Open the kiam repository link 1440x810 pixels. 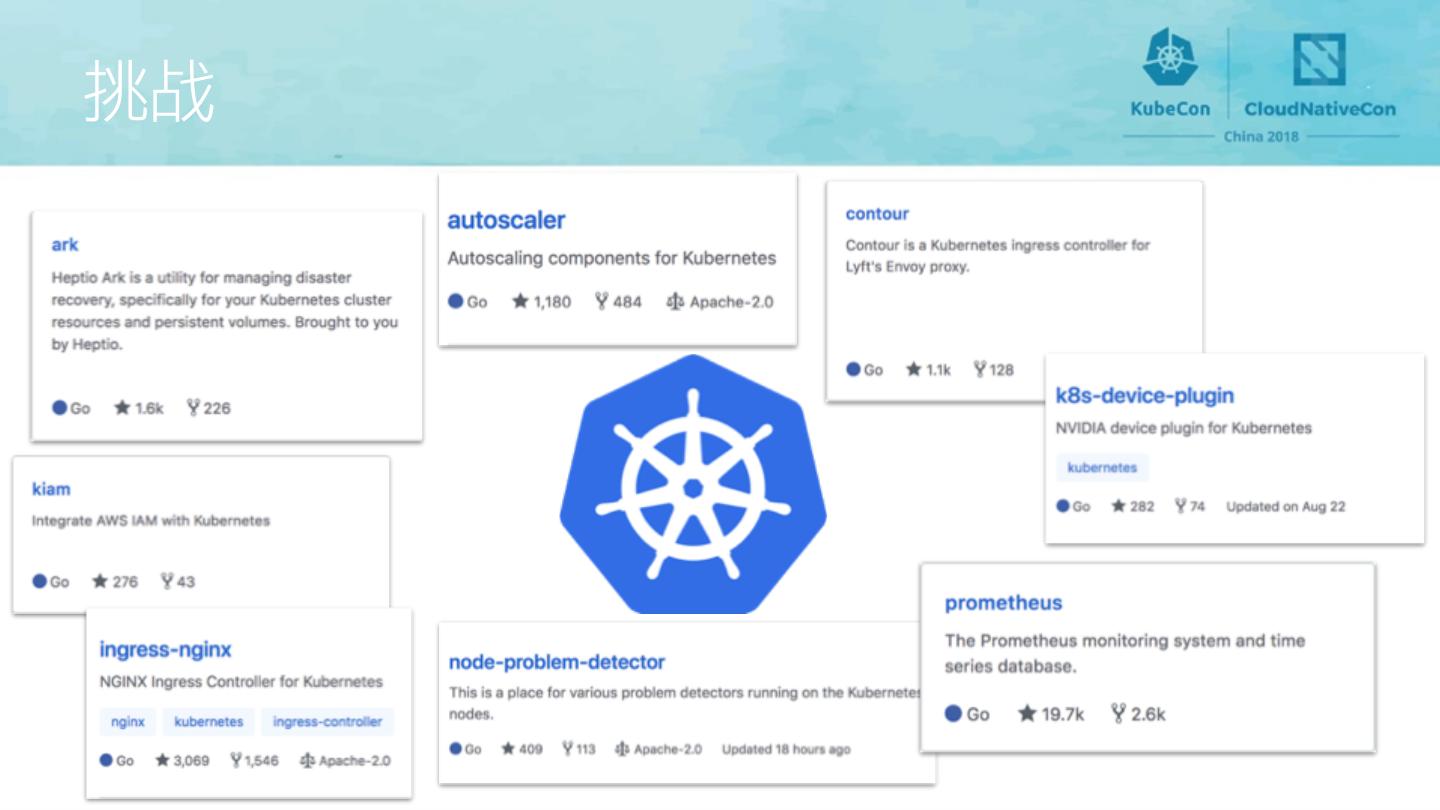pos(51,489)
